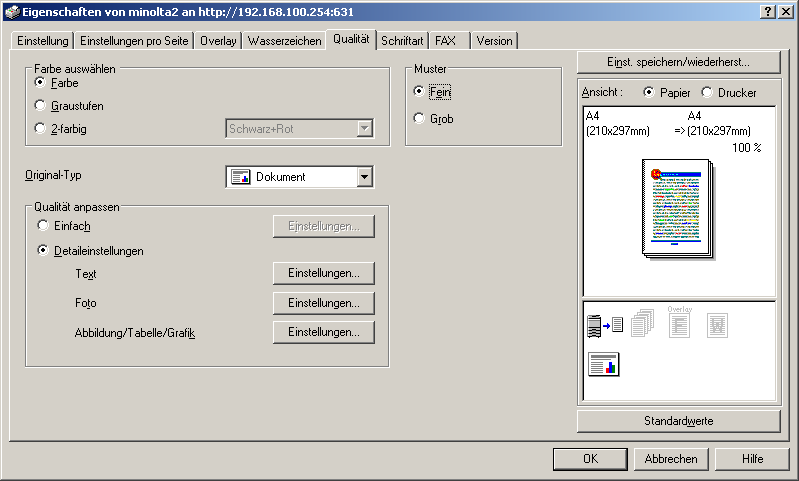
Task: Click the printer icon in title bar
Action: click(x=10, y=11)
